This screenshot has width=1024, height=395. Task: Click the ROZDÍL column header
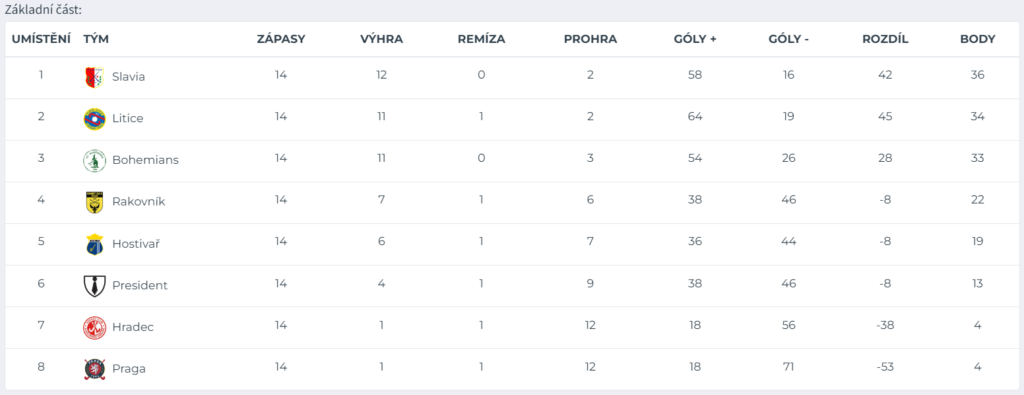pos(885,39)
